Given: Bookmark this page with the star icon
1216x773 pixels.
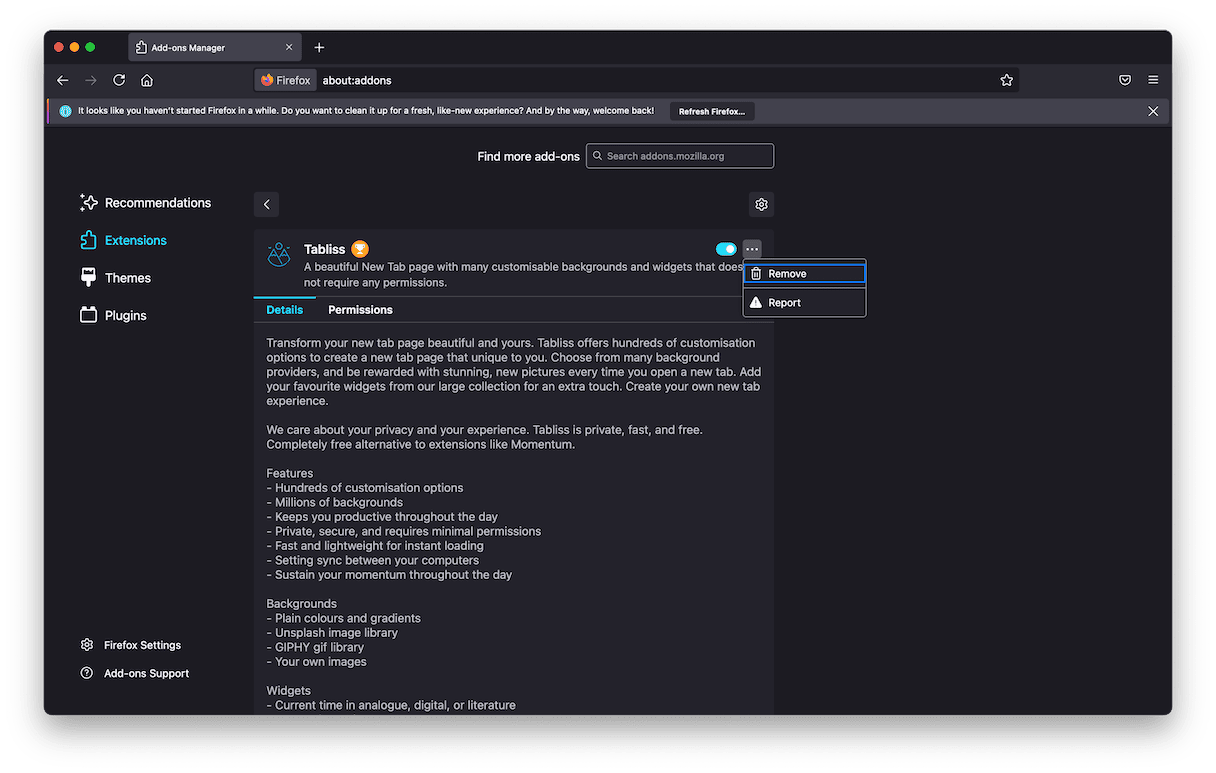Looking at the screenshot, I should click(x=1007, y=80).
